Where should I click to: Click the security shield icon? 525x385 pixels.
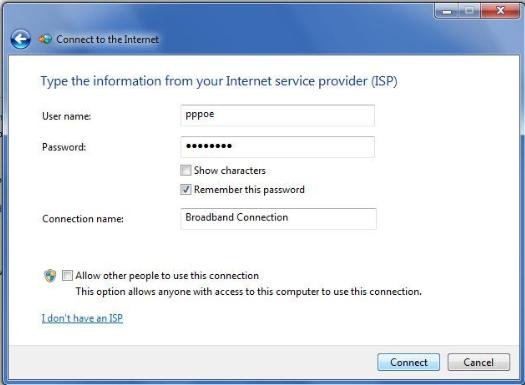tap(50, 276)
